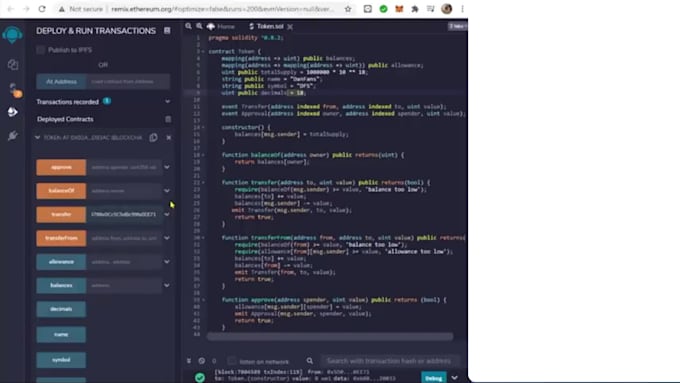The width and height of the screenshot is (680, 383).
Task: Clear deployed contracts with the trash icon
Action: point(168,119)
